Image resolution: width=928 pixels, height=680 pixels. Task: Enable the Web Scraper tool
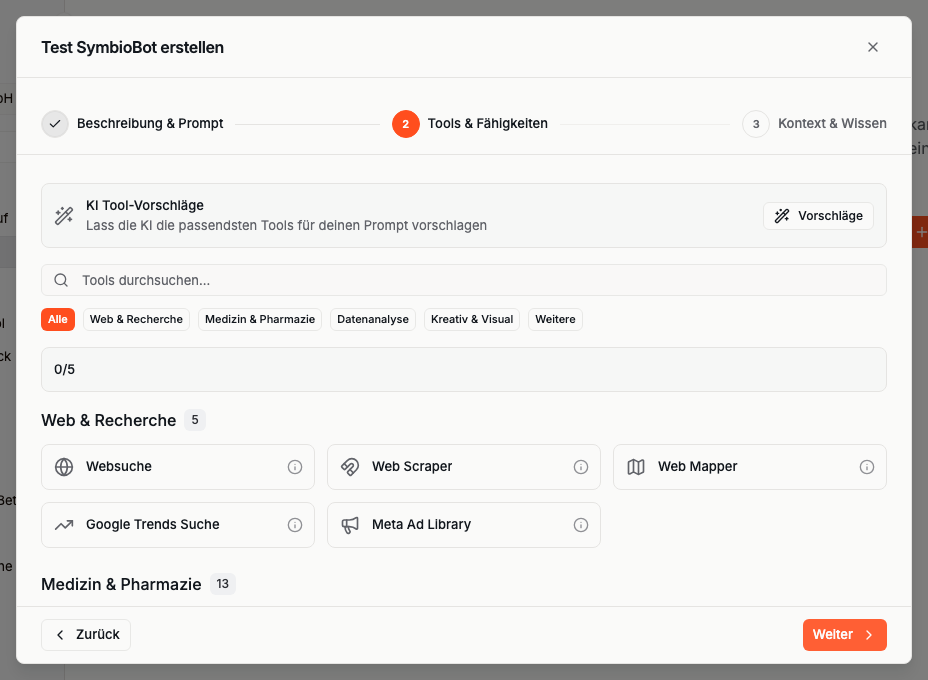[x=450, y=467]
